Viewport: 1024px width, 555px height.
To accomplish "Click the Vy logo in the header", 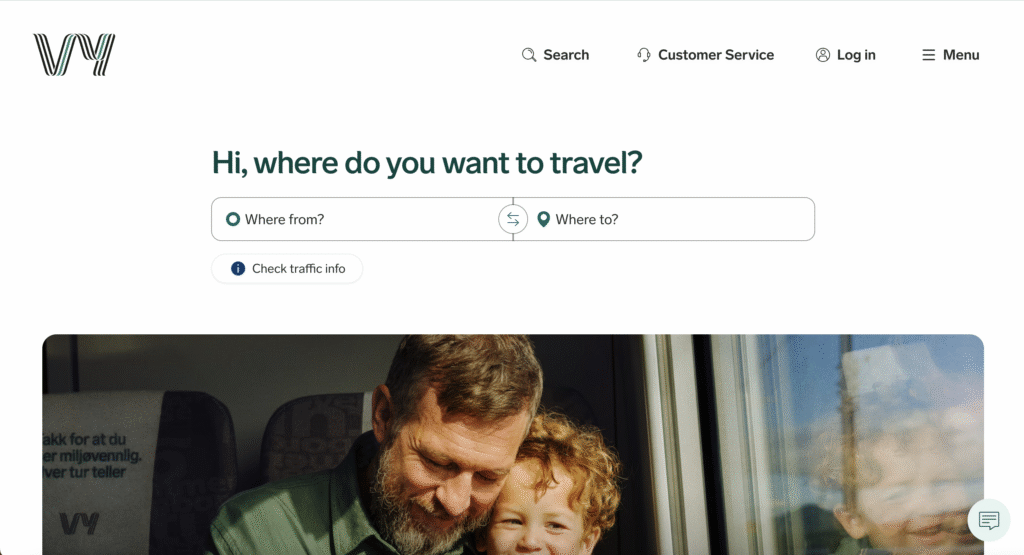I will coord(74,55).
